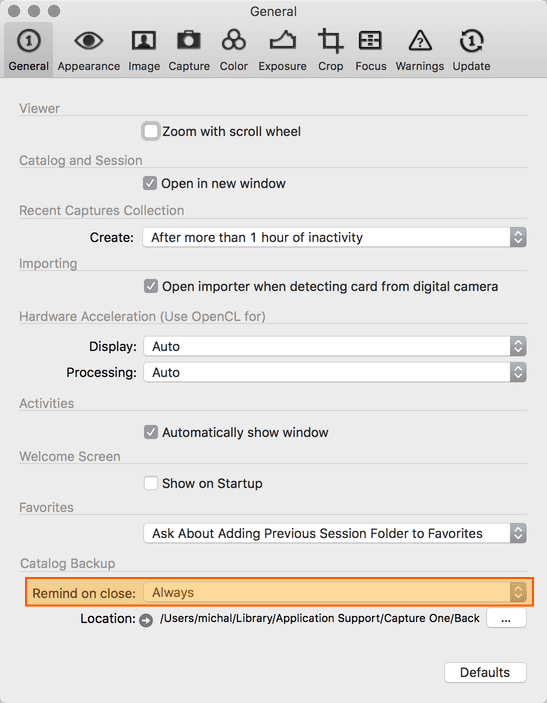
Task: Click the arrow icon next to Location
Action: pyautogui.click(x=146, y=620)
